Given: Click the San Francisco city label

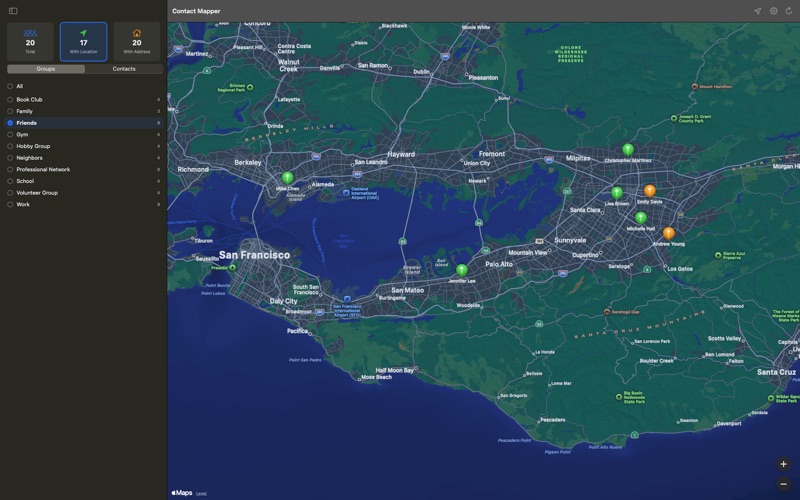Looking at the screenshot, I should 255,255.
